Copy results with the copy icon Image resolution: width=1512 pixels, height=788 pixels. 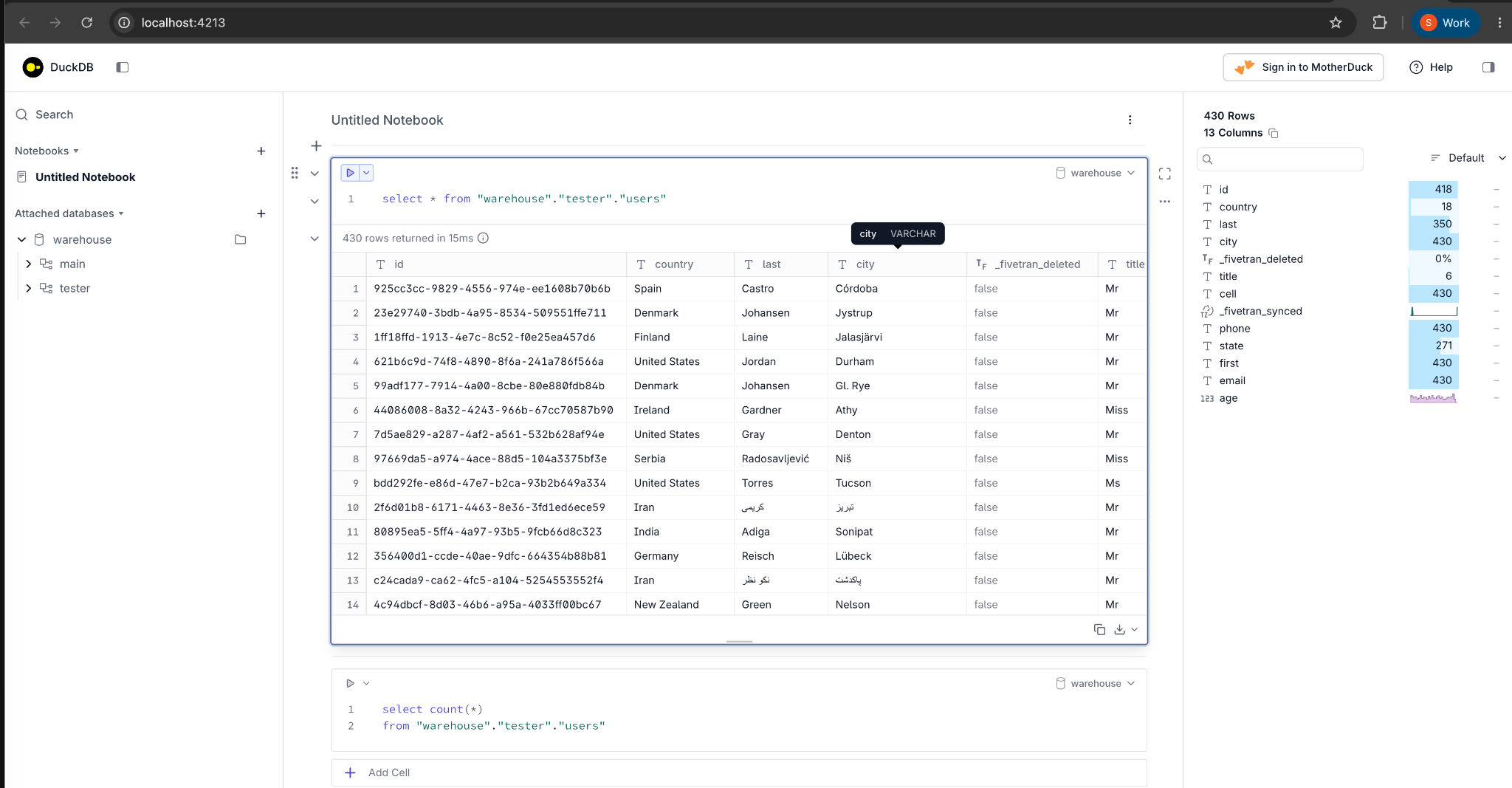coord(1099,629)
